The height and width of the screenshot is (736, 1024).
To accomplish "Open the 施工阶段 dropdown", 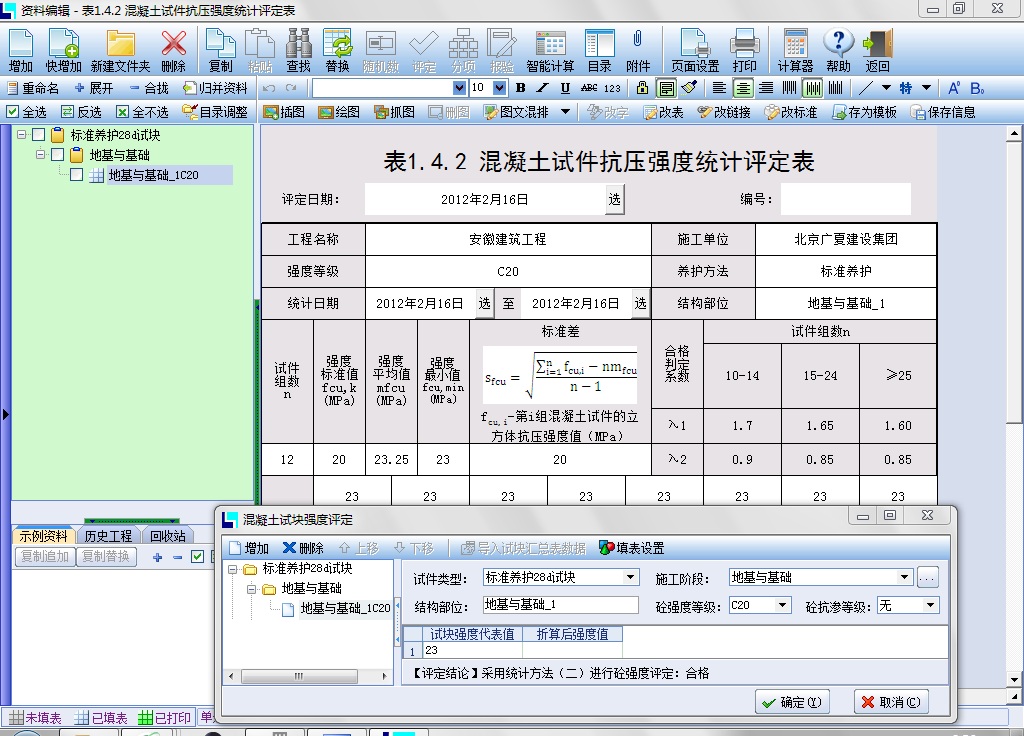I will (x=904, y=577).
